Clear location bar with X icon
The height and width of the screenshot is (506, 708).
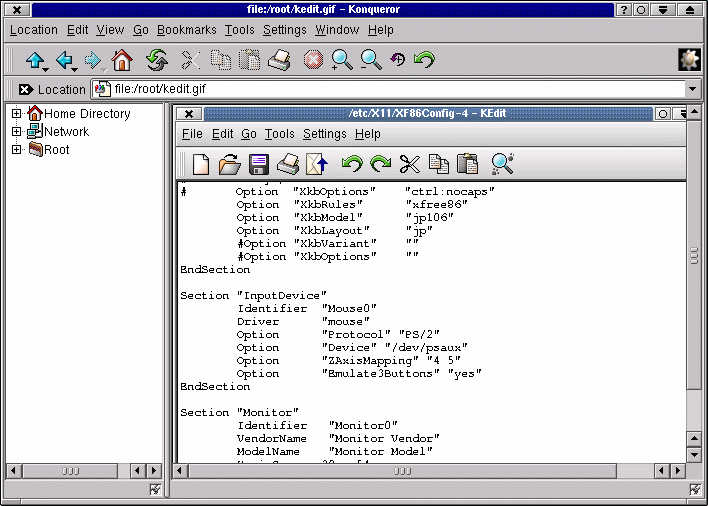tap(25, 89)
